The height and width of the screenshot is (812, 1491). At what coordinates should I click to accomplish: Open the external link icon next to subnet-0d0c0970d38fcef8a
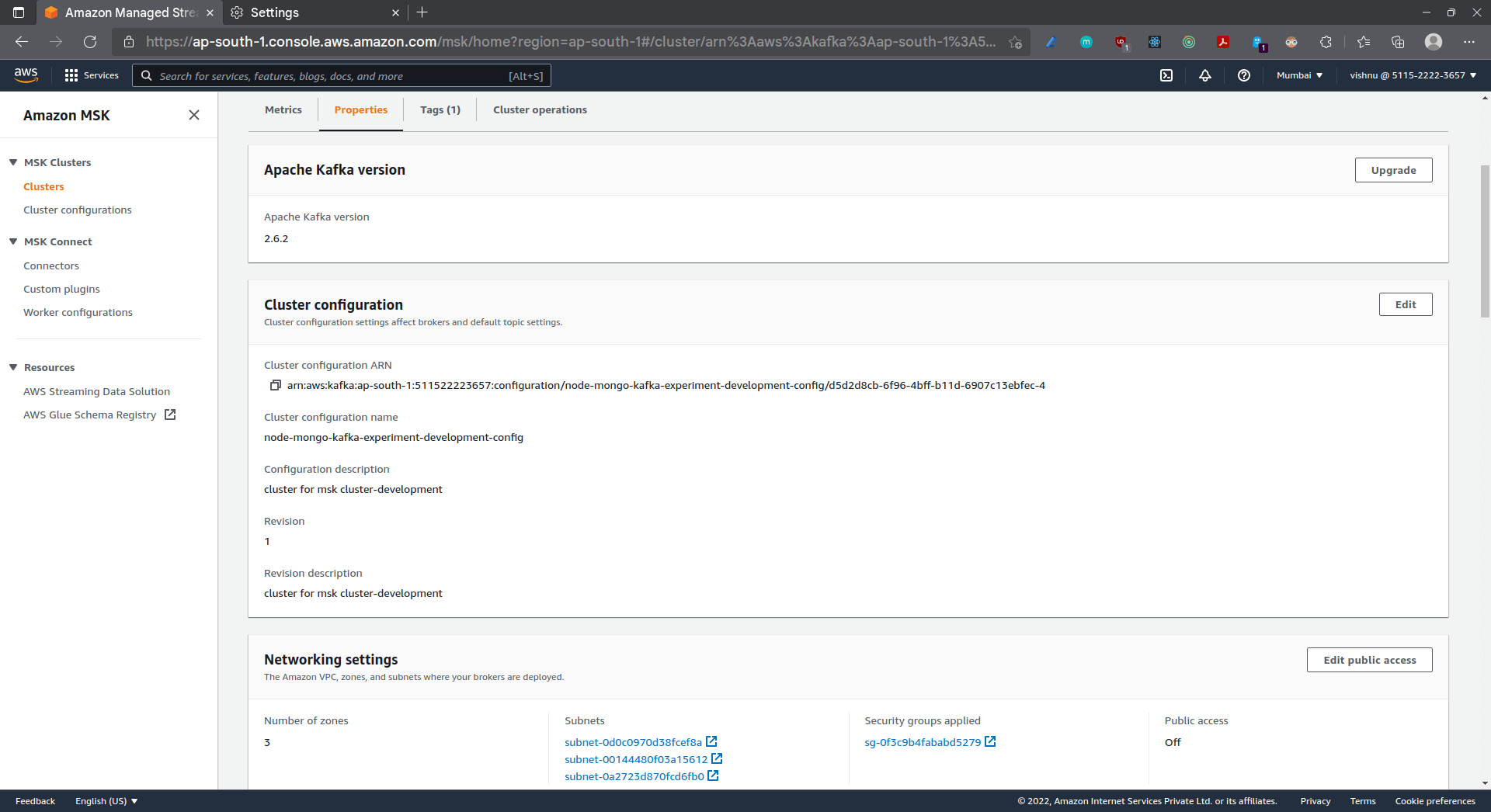(711, 741)
